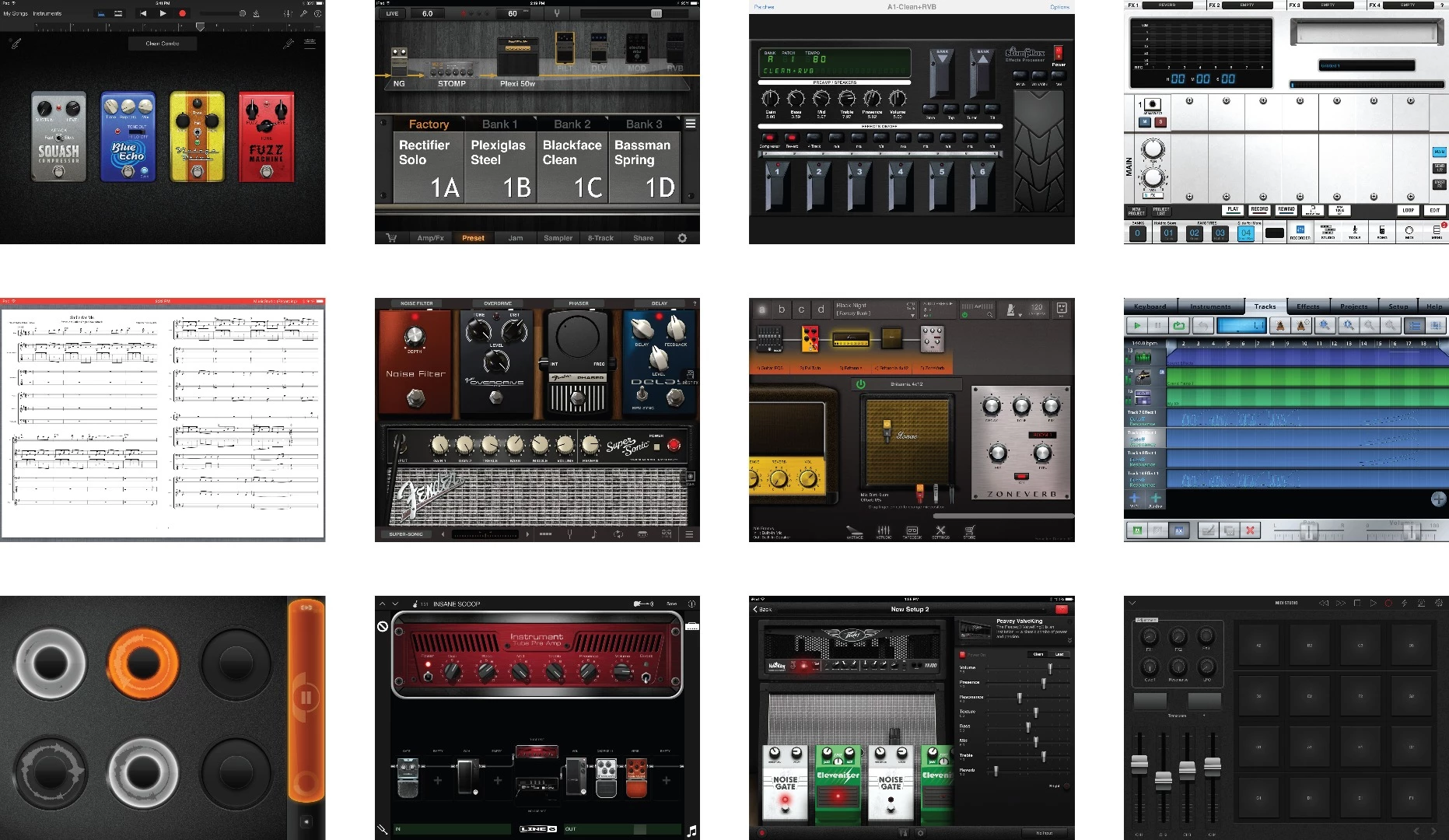
Task: Go Back in Peavey AmpKit setup
Action: pyautogui.click(x=763, y=609)
